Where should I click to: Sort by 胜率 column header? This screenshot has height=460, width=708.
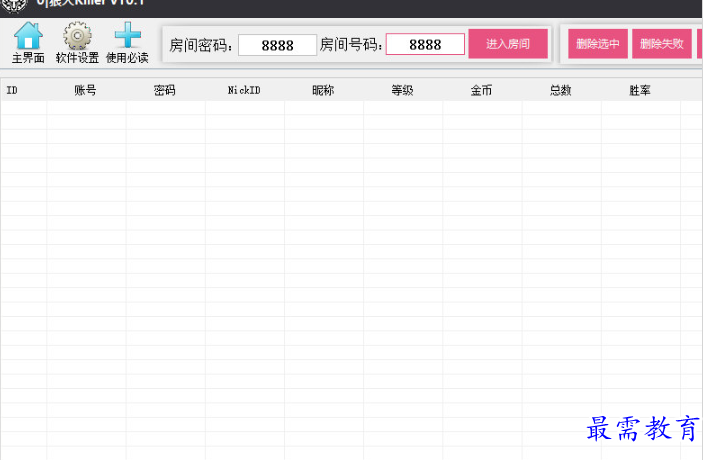[x=641, y=90]
